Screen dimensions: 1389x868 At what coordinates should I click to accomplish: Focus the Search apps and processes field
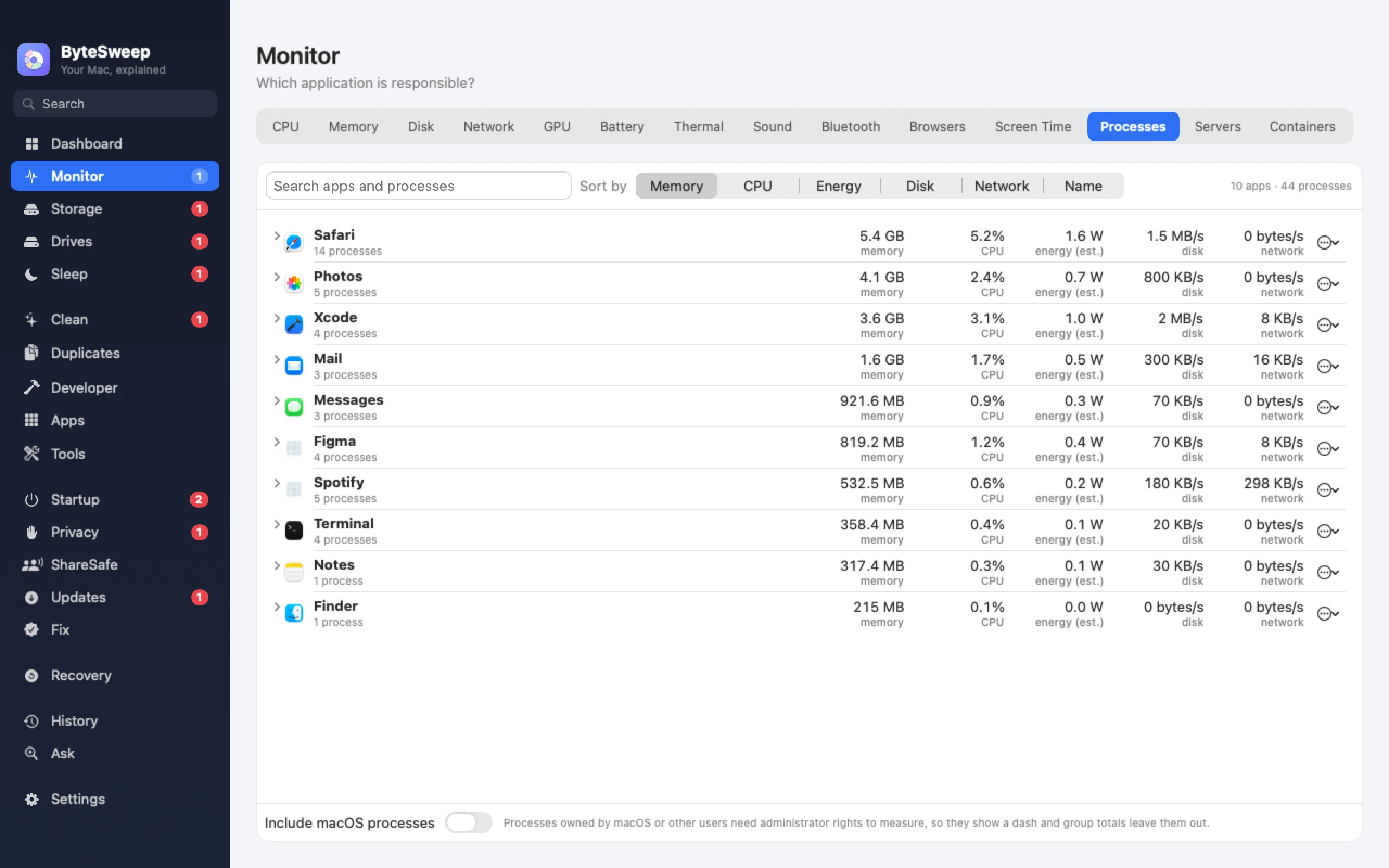point(418,186)
